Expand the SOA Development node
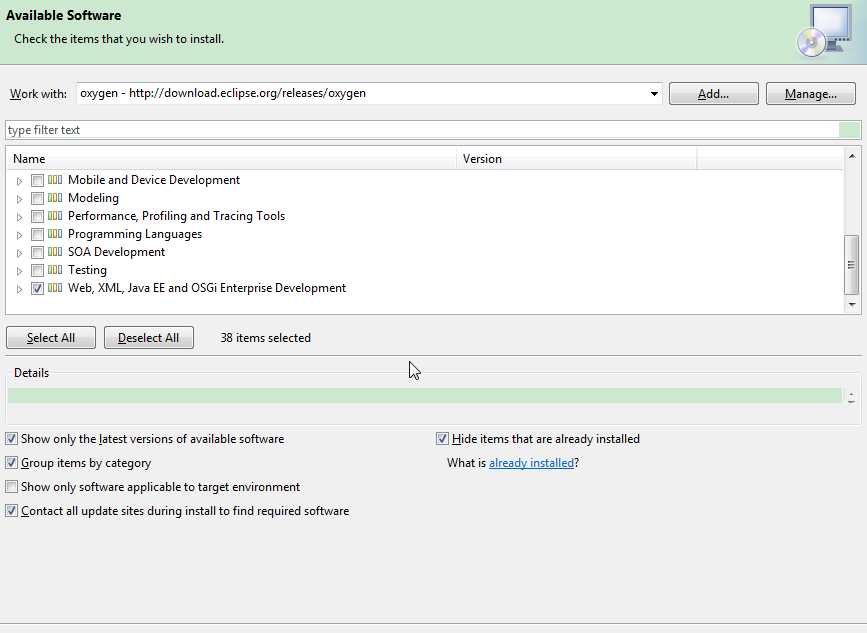The height and width of the screenshot is (633, 867). tap(19, 253)
